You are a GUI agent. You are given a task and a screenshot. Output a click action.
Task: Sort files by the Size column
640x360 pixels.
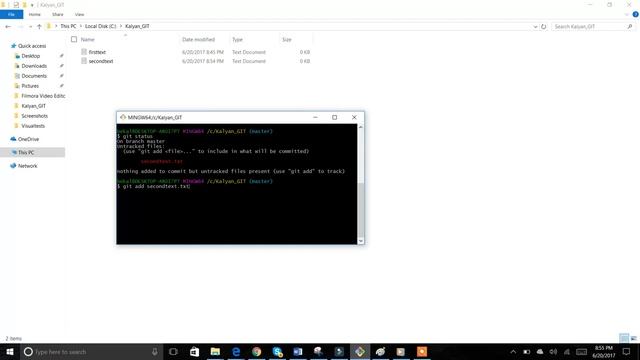(287, 40)
